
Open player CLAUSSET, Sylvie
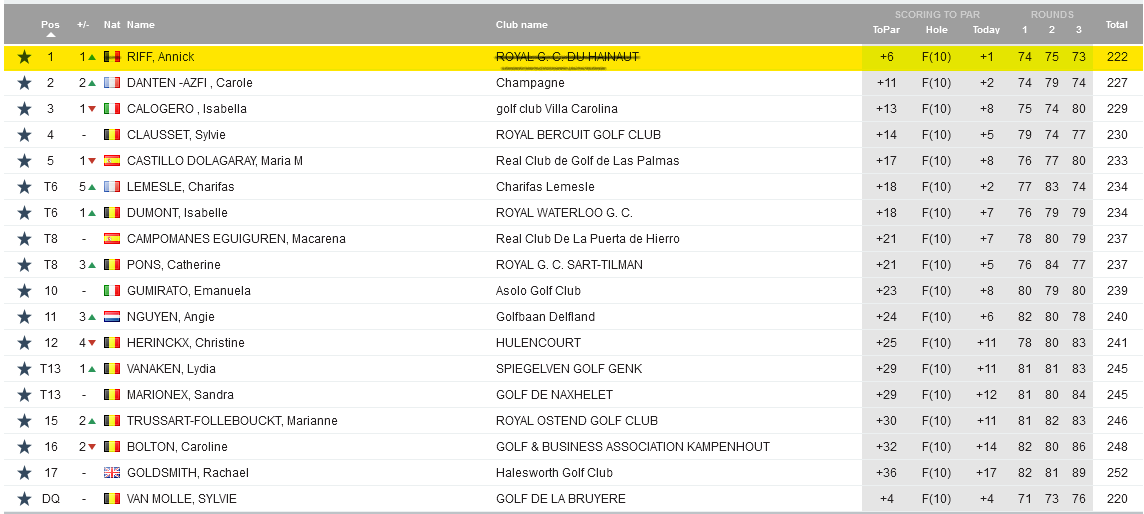[177, 135]
